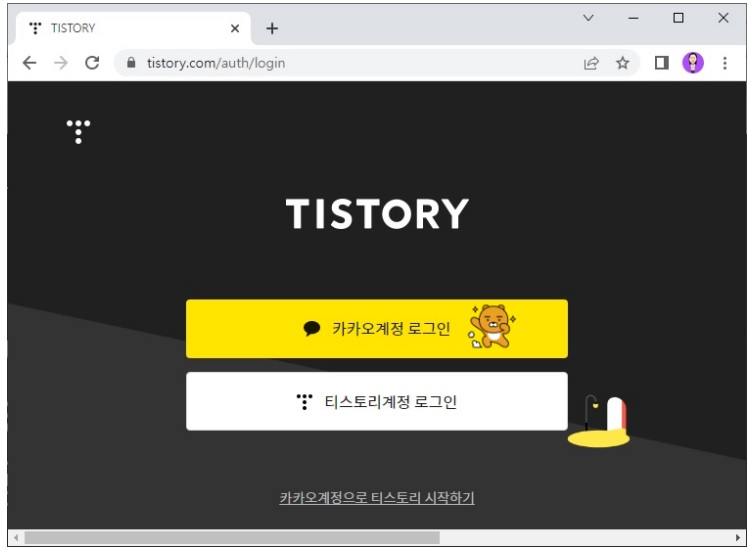Click the scrollbar left arrow
This screenshot has height=550, width=754.
tap(16, 538)
